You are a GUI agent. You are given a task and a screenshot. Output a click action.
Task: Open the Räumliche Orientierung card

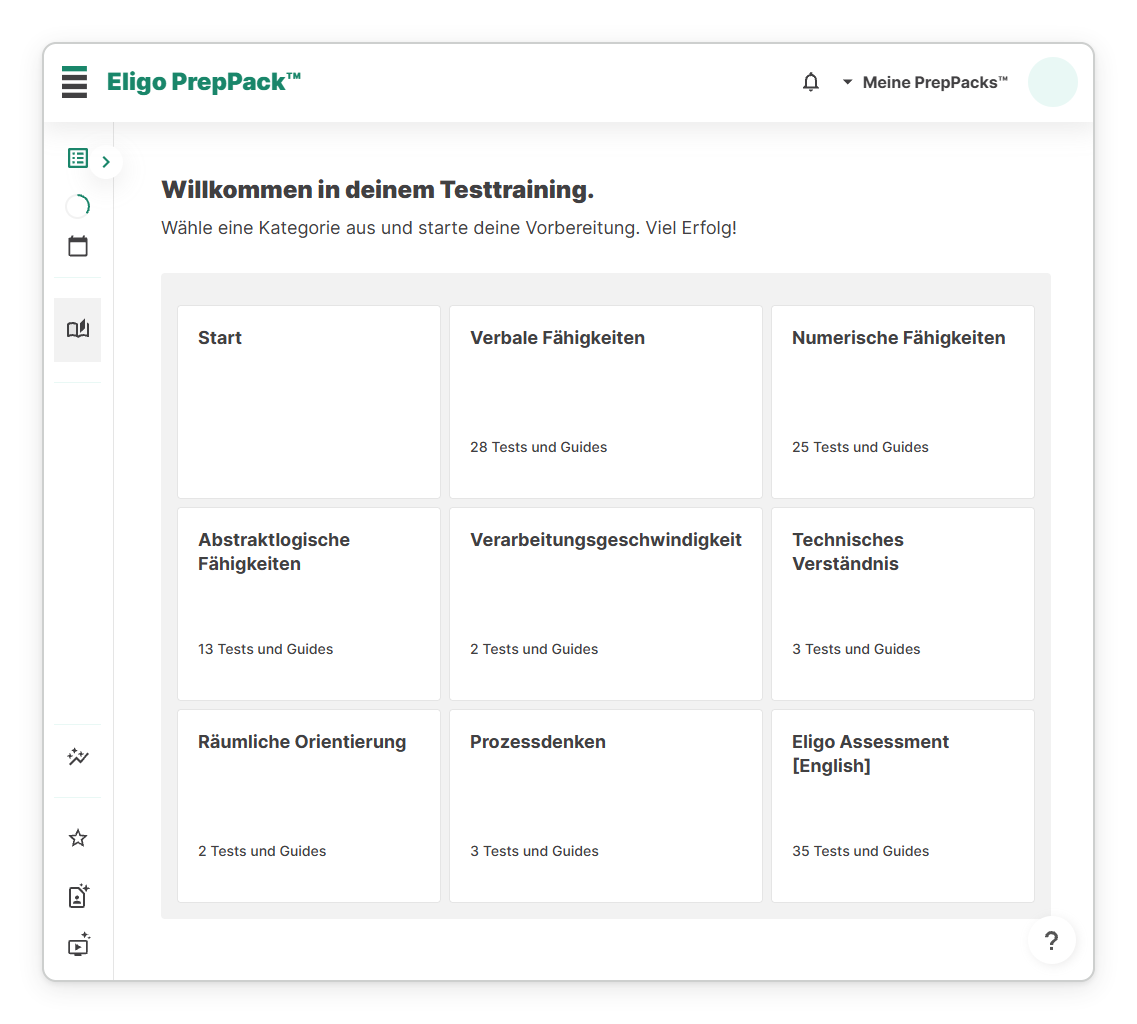point(309,806)
